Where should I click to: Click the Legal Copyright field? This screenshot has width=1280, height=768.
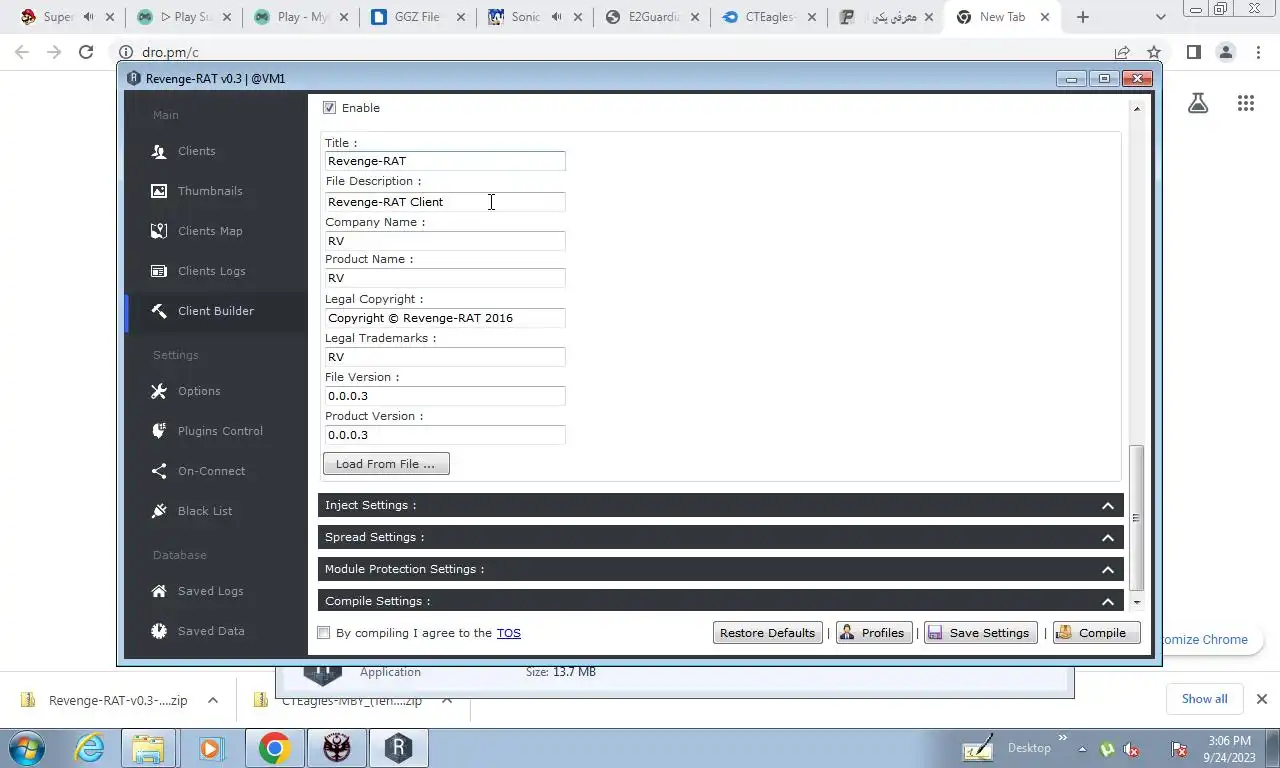click(445, 318)
